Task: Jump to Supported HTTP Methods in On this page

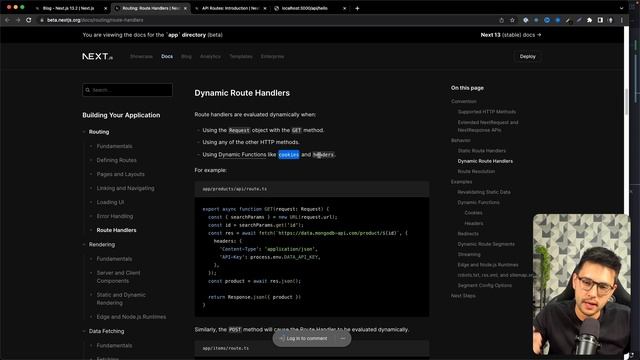Action: [487, 111]
